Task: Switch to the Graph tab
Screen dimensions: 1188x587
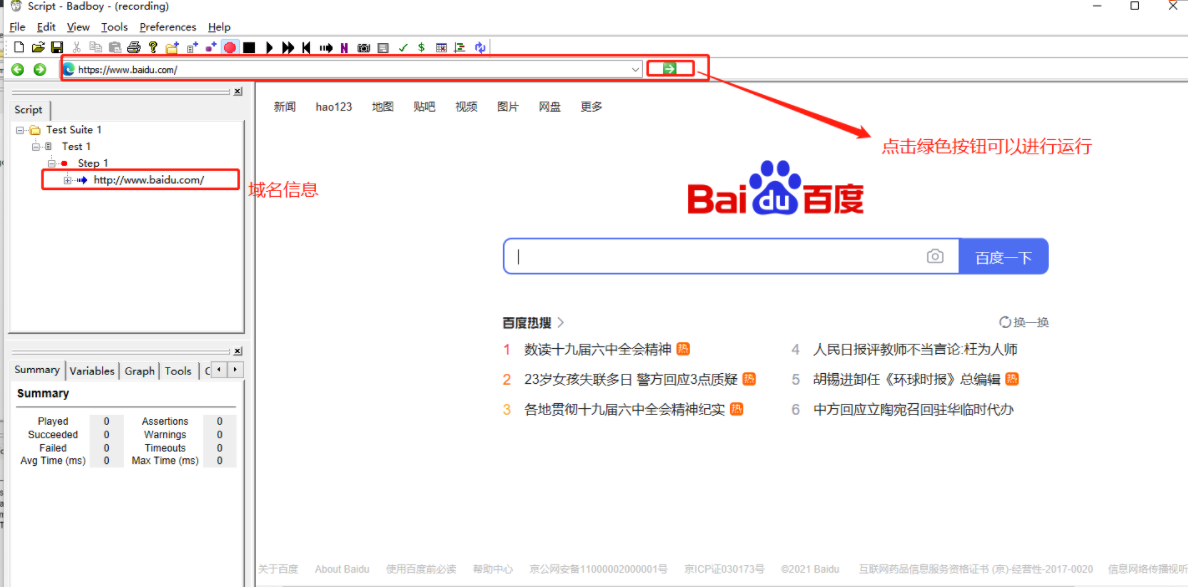Action: pyautogui.click(x=139, y=370)
